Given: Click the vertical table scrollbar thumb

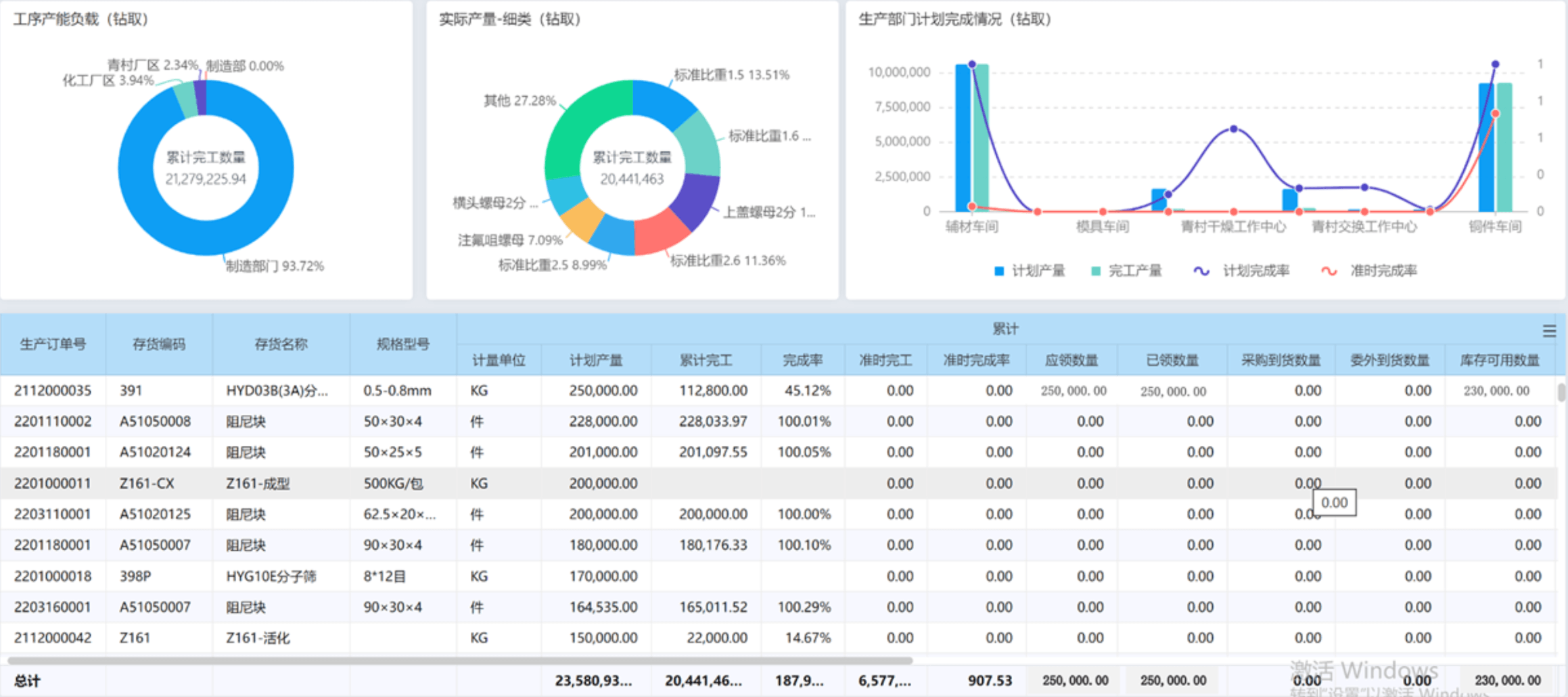Looking at the screenshot, I should [x=1561, y=392].
